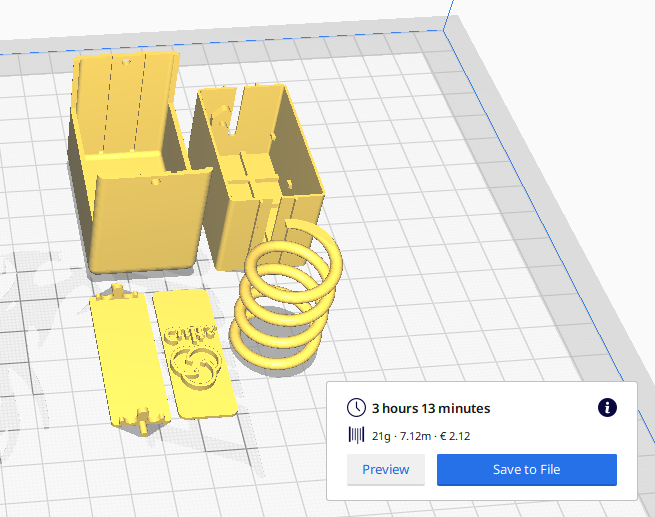This screenshot has height=517, width=655.
Task: Select the slotted inner box model
Action: tap(255, 175)
